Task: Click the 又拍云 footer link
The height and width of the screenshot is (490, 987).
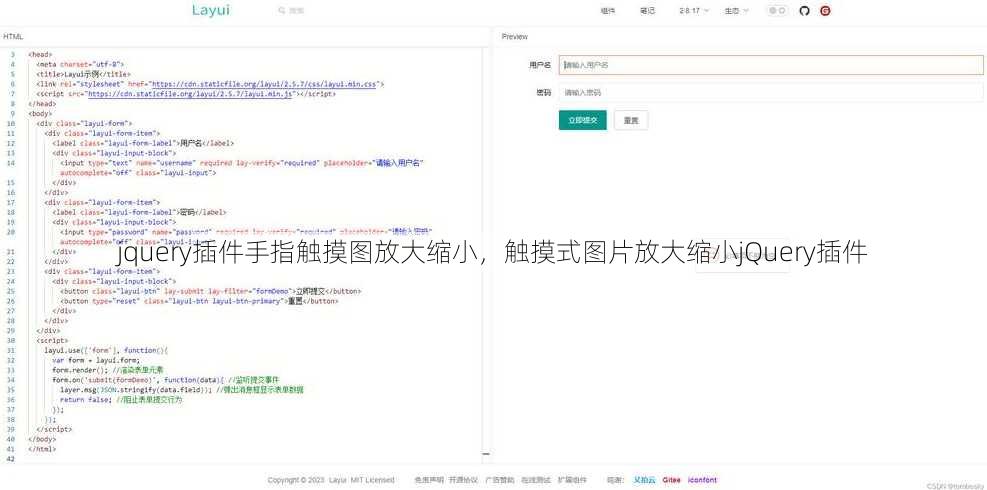Action: pos(644,480)
